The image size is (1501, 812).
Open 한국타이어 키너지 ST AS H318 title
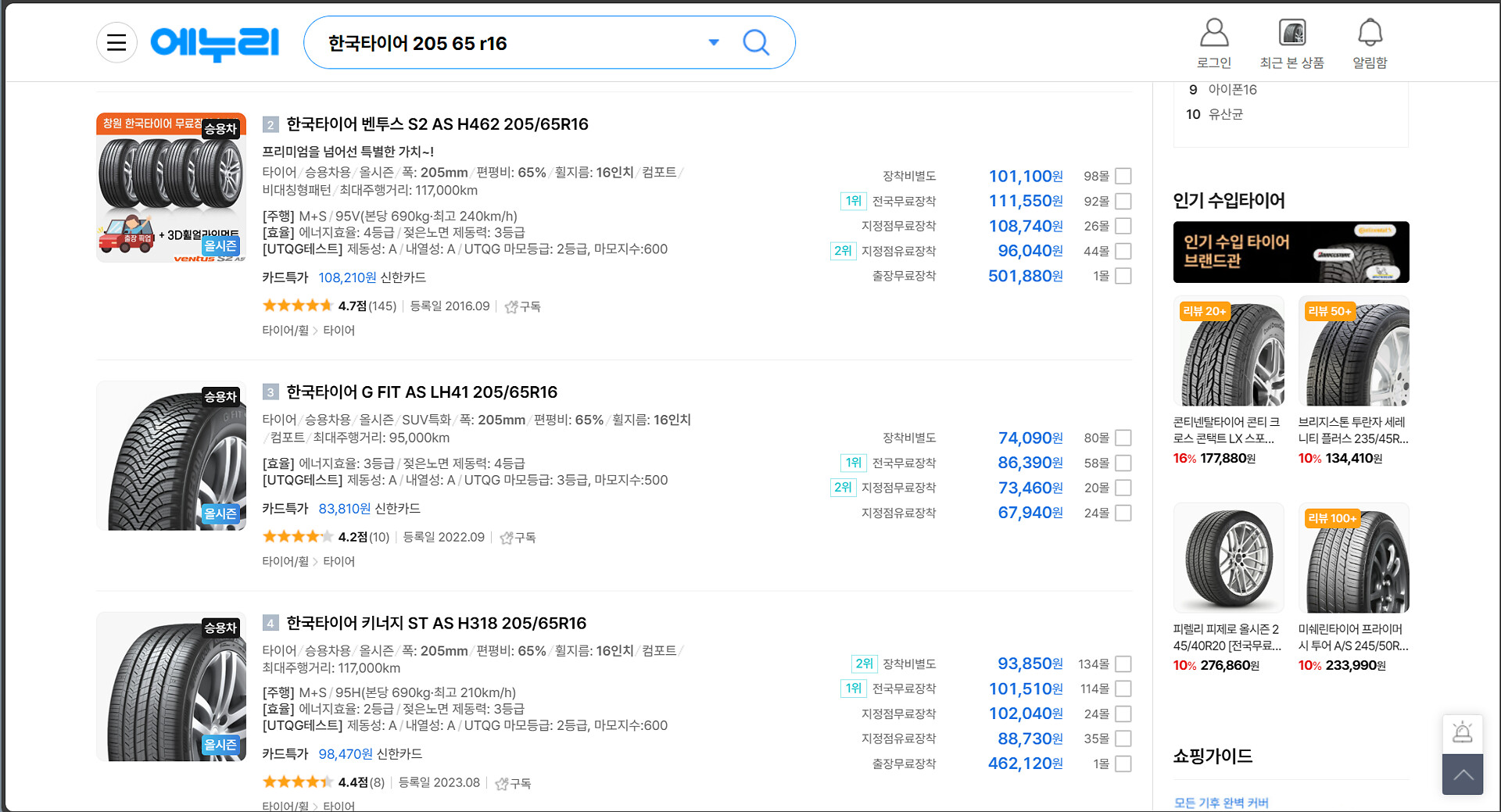tap(436, 624)
